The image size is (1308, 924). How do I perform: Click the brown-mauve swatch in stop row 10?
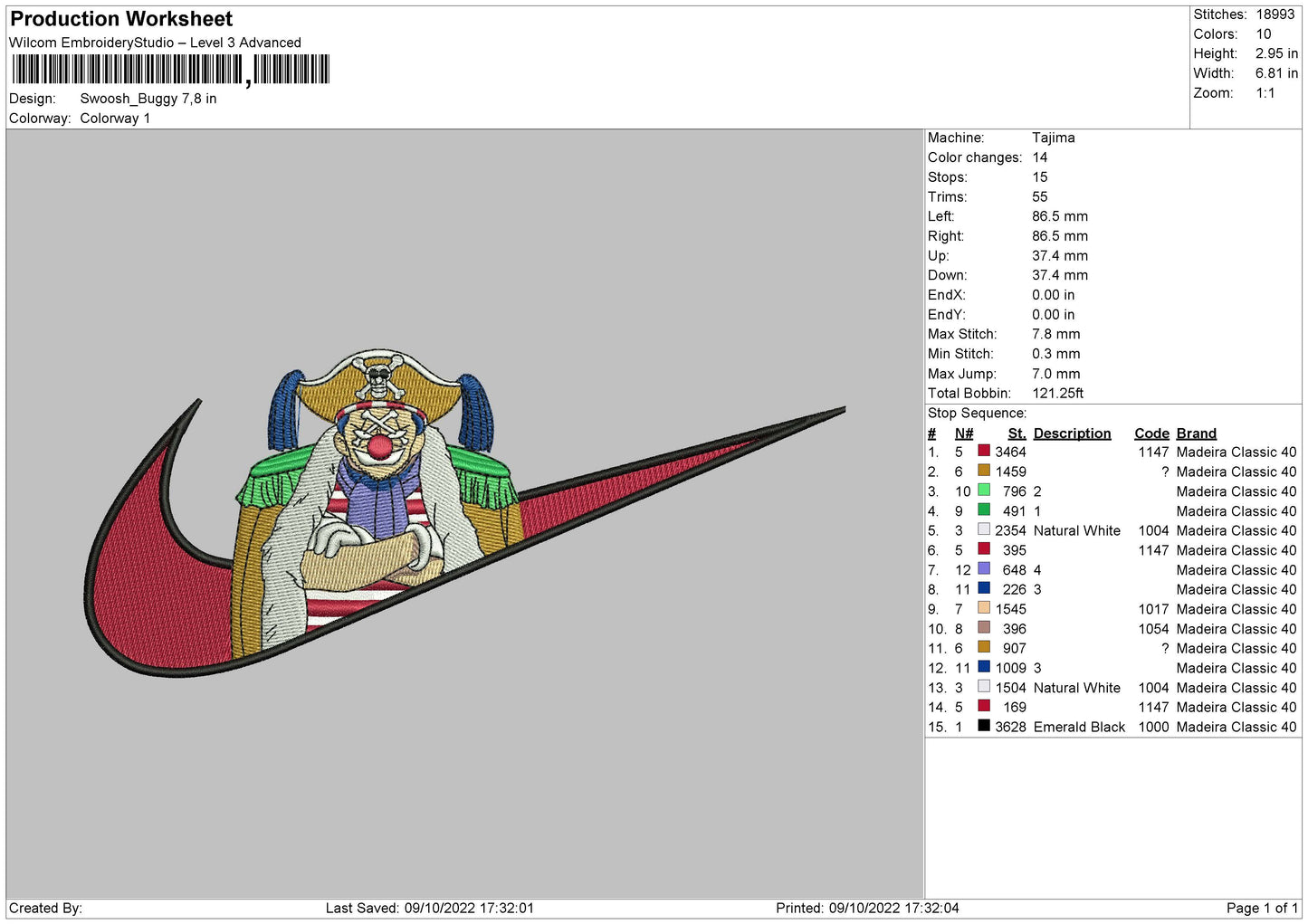point(984,627)
